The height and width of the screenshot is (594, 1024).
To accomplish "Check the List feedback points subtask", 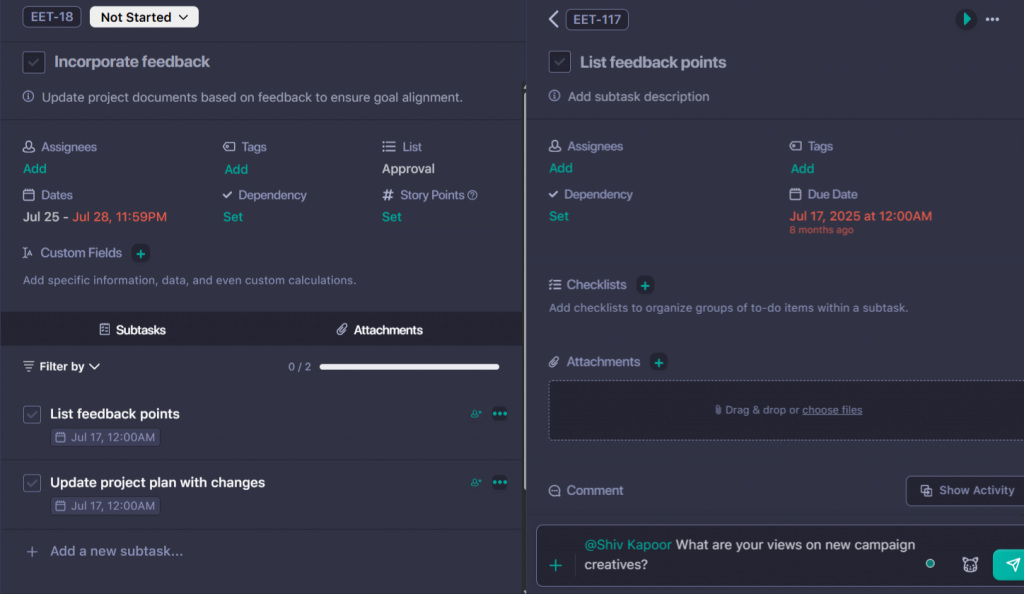I will pos(32,414).
